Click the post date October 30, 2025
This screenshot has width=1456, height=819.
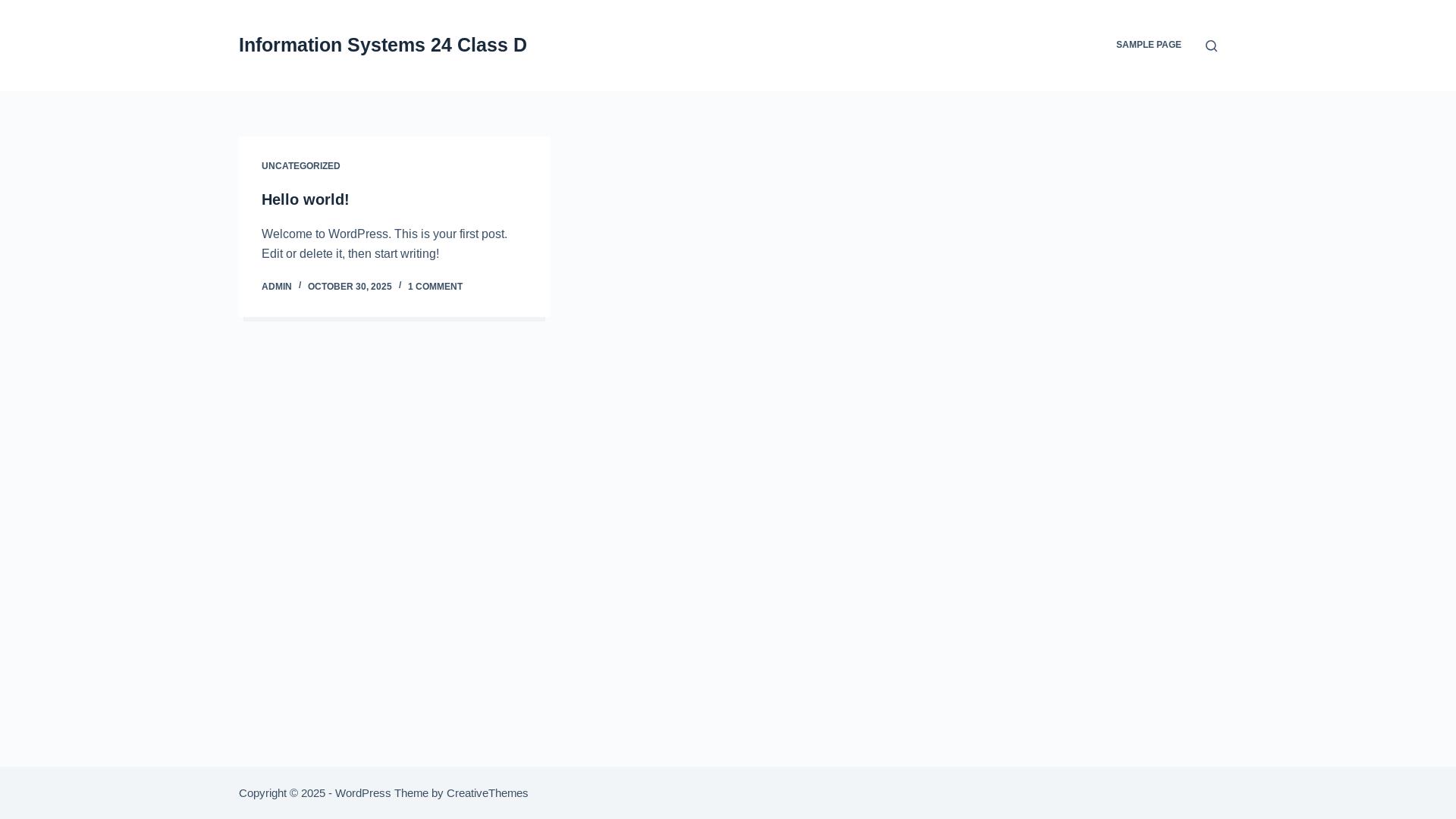[x=350, y=287]
